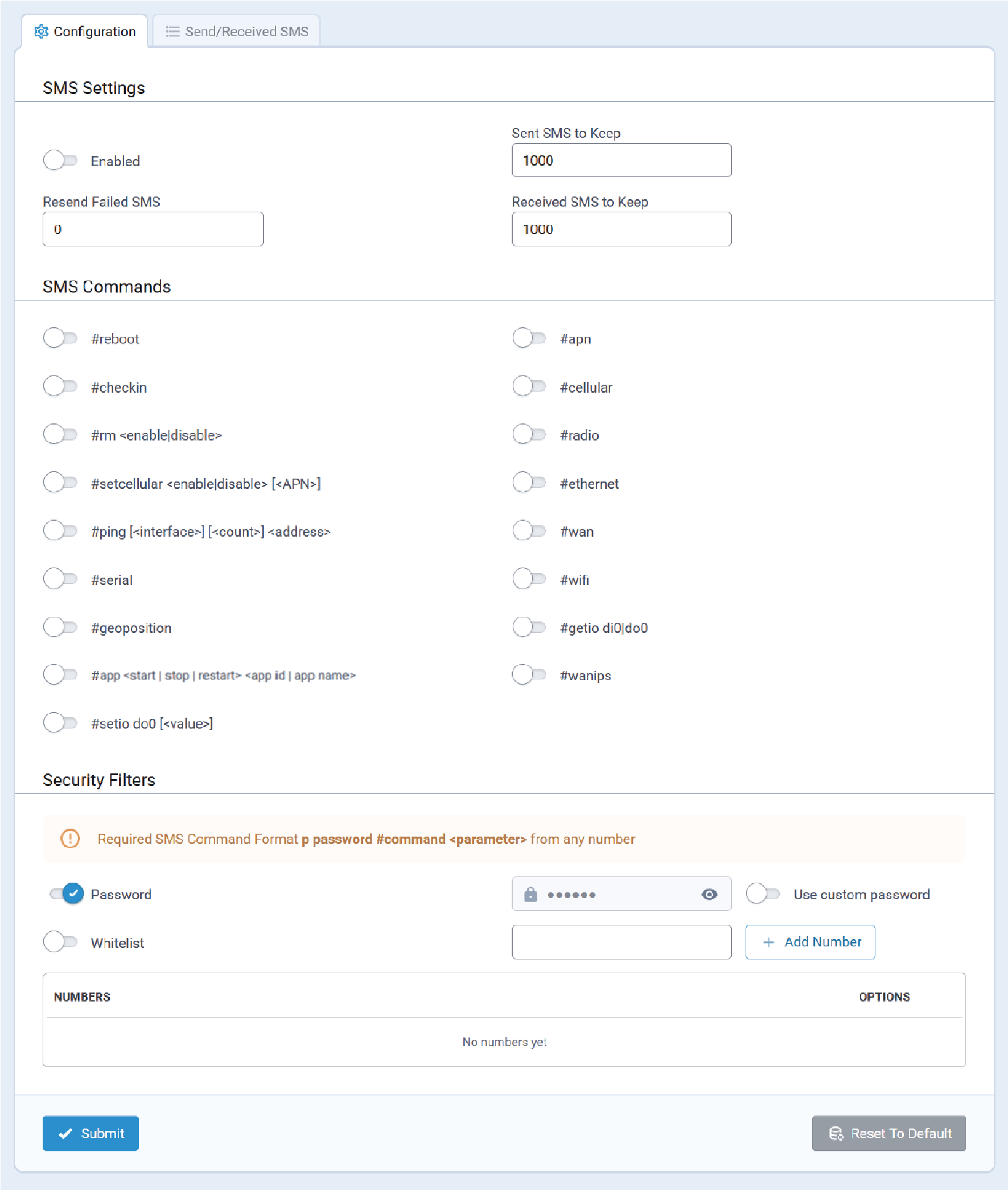
Task: Click the Reset To Default button
Action: tap(888, 1134)
